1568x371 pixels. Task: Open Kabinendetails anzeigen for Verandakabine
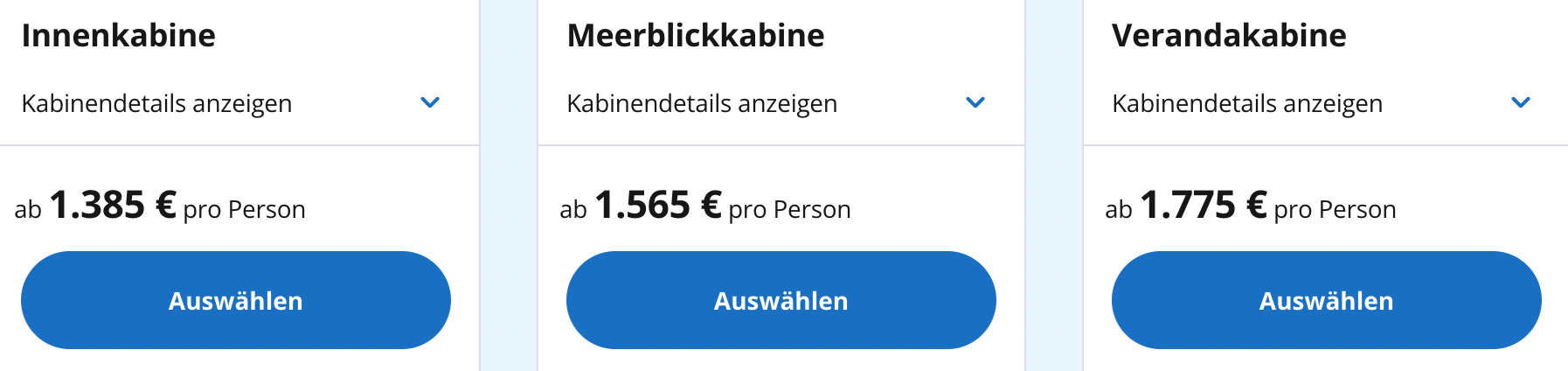[1247, 103]
